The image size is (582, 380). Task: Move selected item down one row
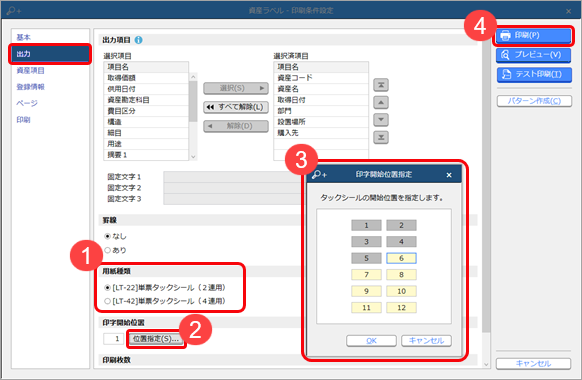(x=381, y=120)
